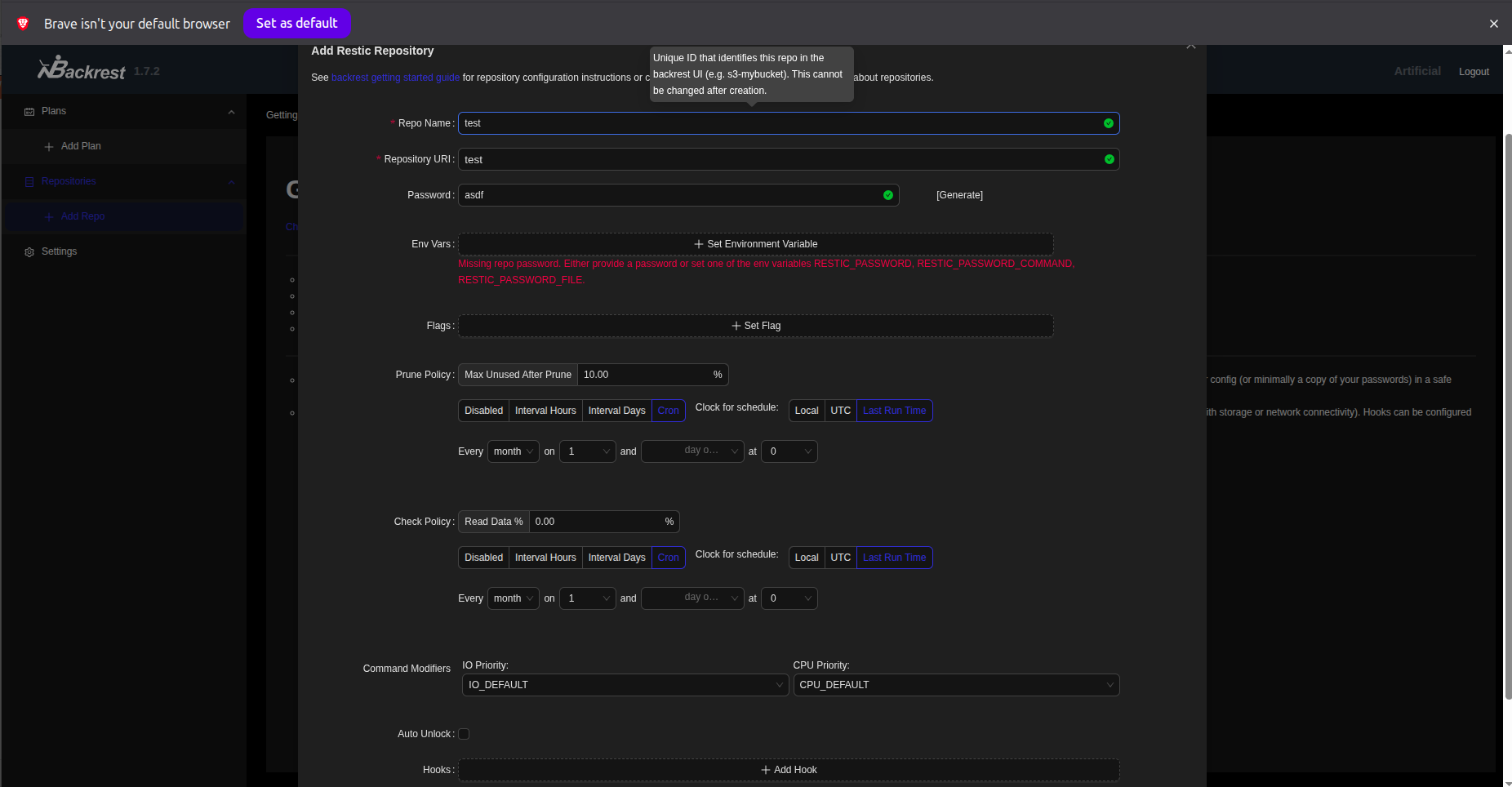Click the Repository URI green checkmark icon
Viewport: 1512px width, 787px height.
point(1110,159)
